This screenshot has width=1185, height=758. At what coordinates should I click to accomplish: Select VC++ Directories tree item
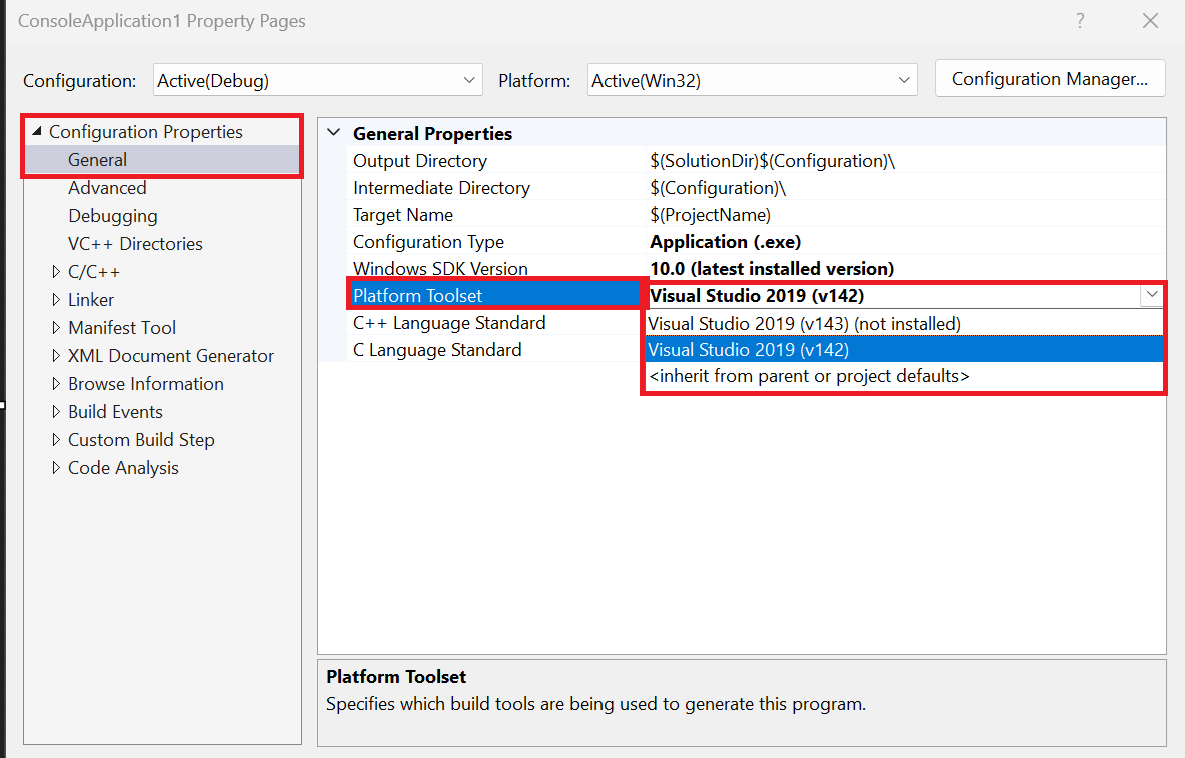pos(135,244)
